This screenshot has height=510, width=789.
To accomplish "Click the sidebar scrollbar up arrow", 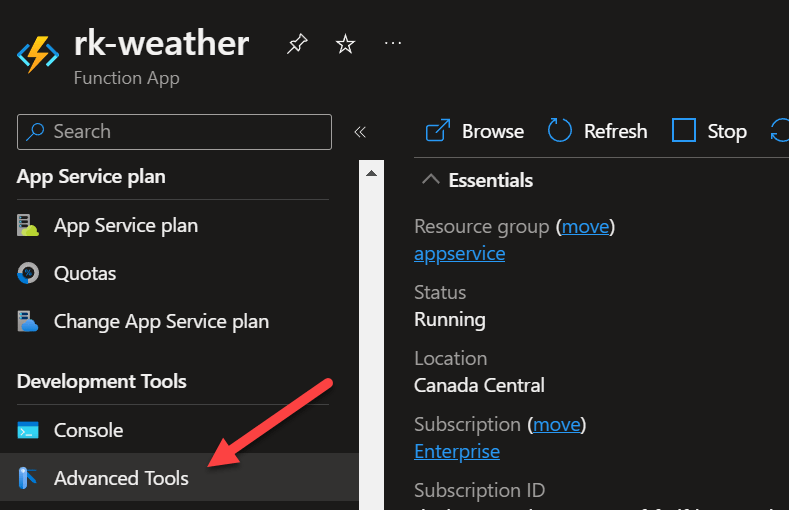I will (372, 173).
